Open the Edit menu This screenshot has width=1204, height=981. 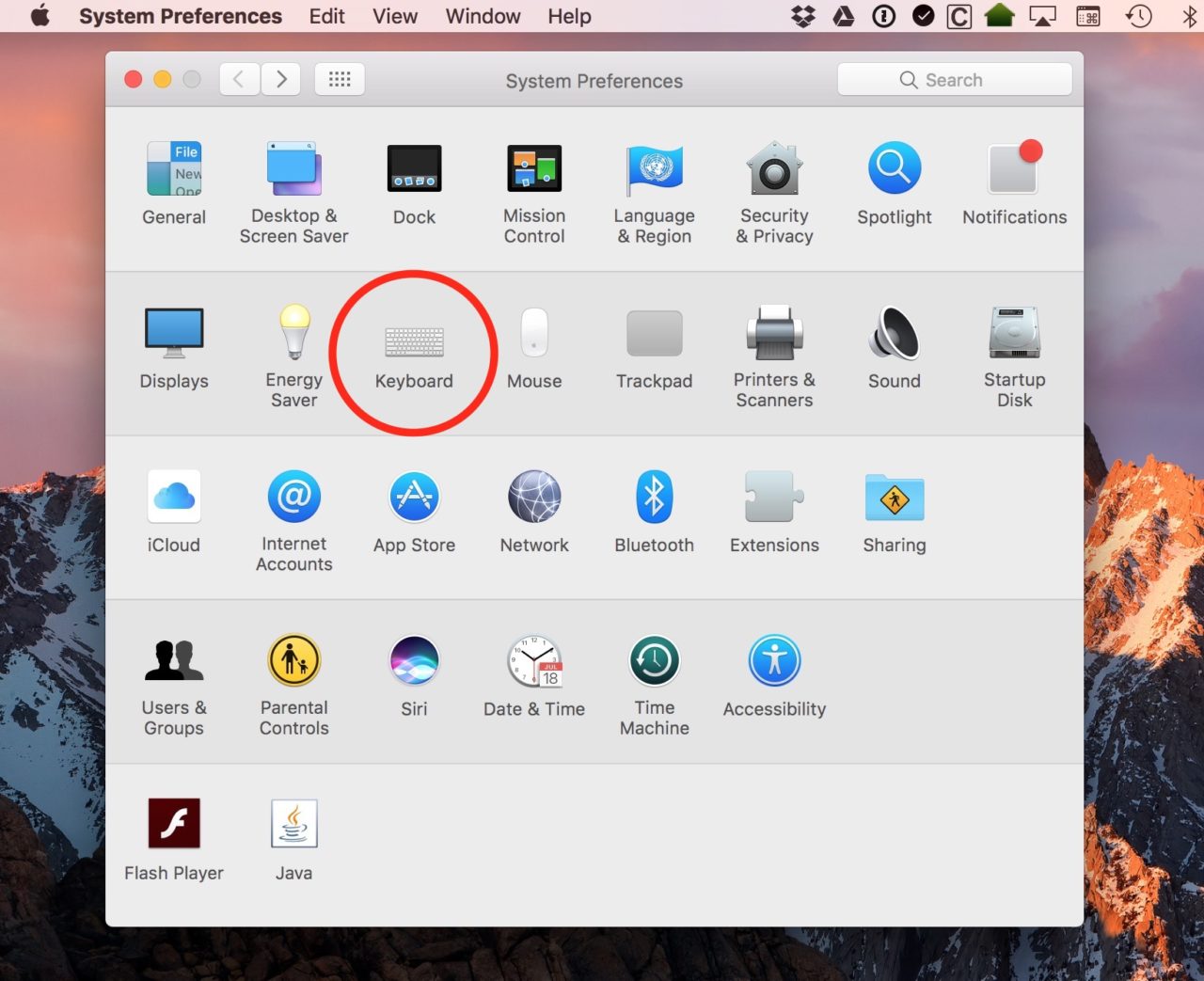[327, 16]
